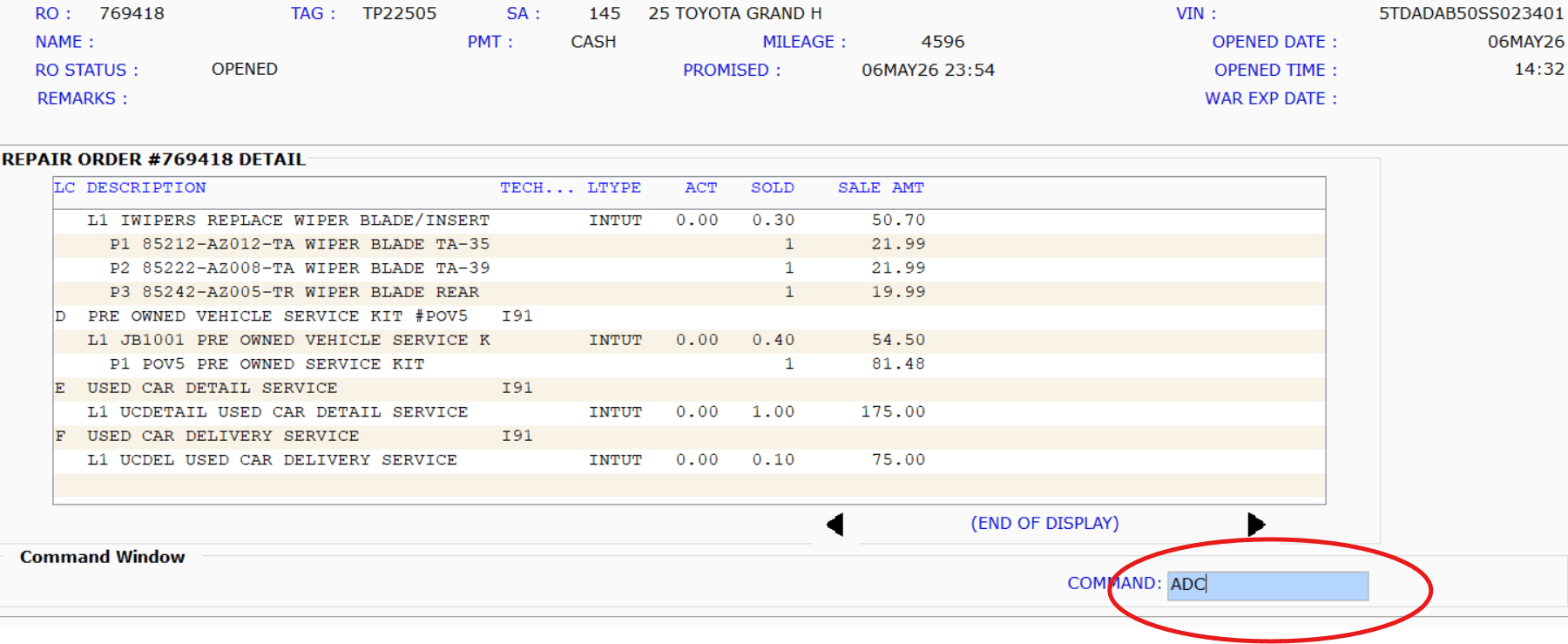Click sale amount 50.70
The image size is (1568, 644).
[898, 220]
